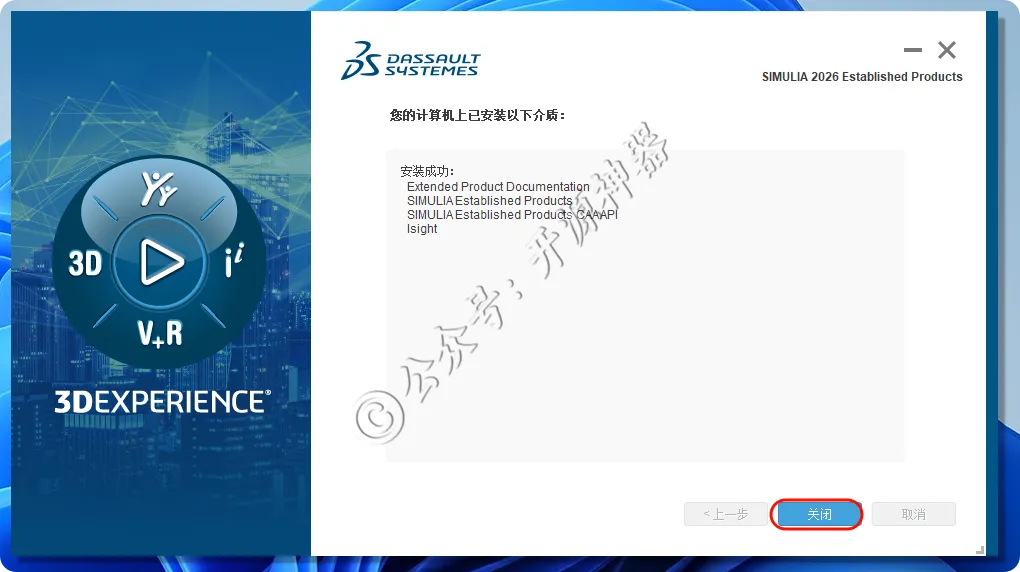Viewport: 1020px width, 572px height.
Task: Select the Isight entry
Action: tap(422, 229)
